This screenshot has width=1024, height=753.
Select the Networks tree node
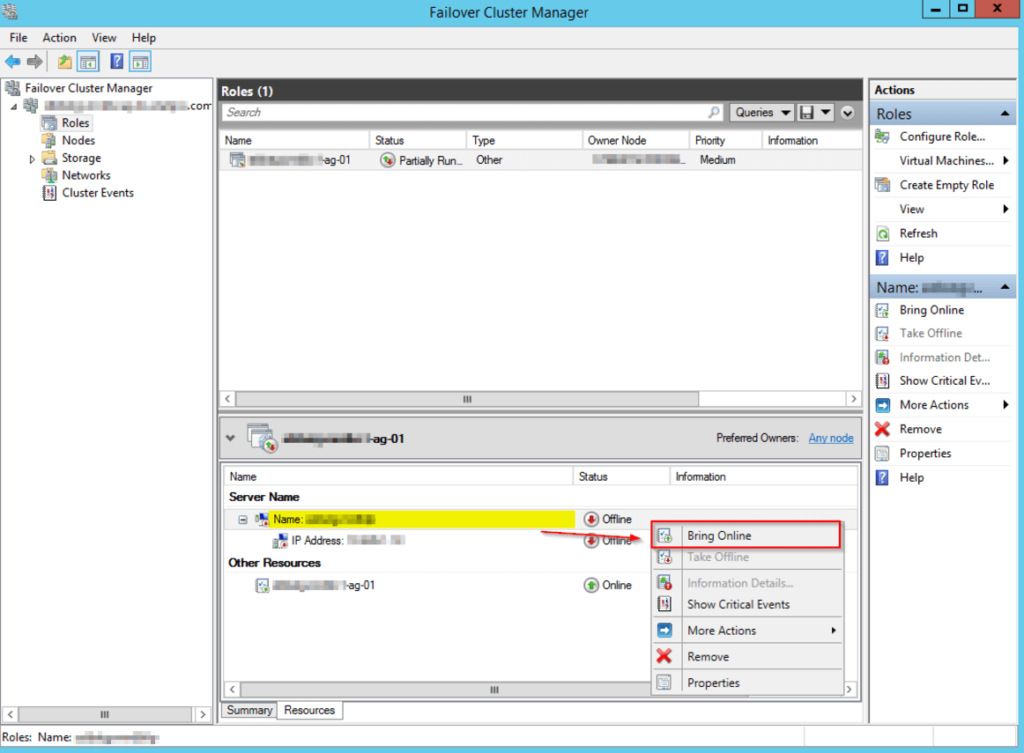[86, 175]
